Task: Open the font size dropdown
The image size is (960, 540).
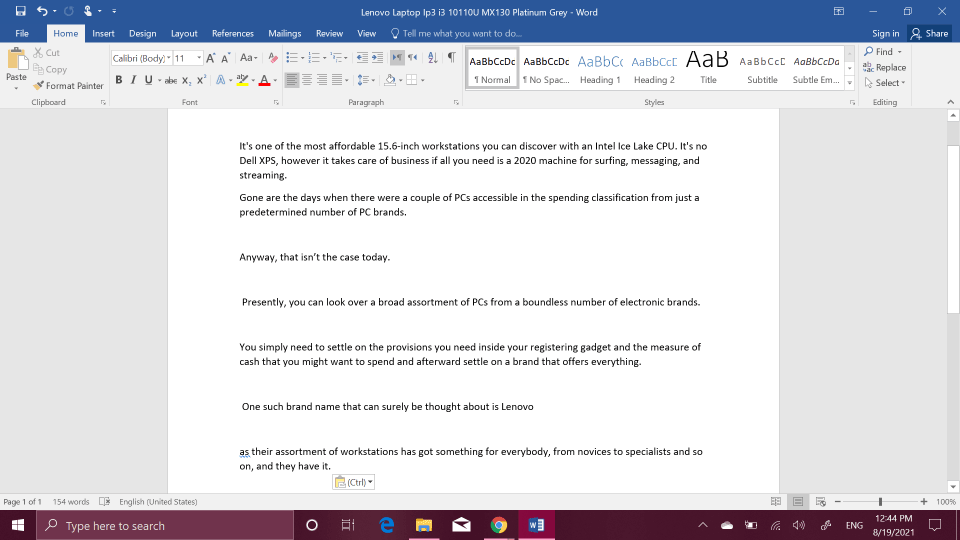Action: (x=199, y=58)
